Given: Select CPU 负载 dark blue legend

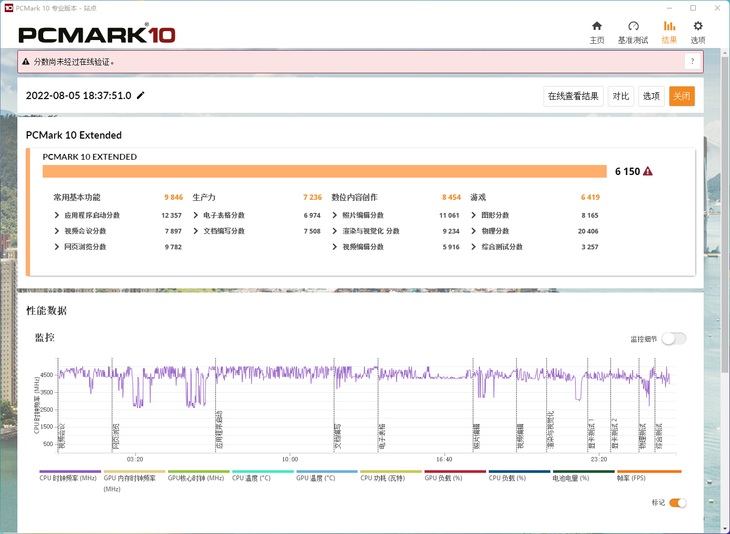Looking at the screenshot, I should point(520,472).
